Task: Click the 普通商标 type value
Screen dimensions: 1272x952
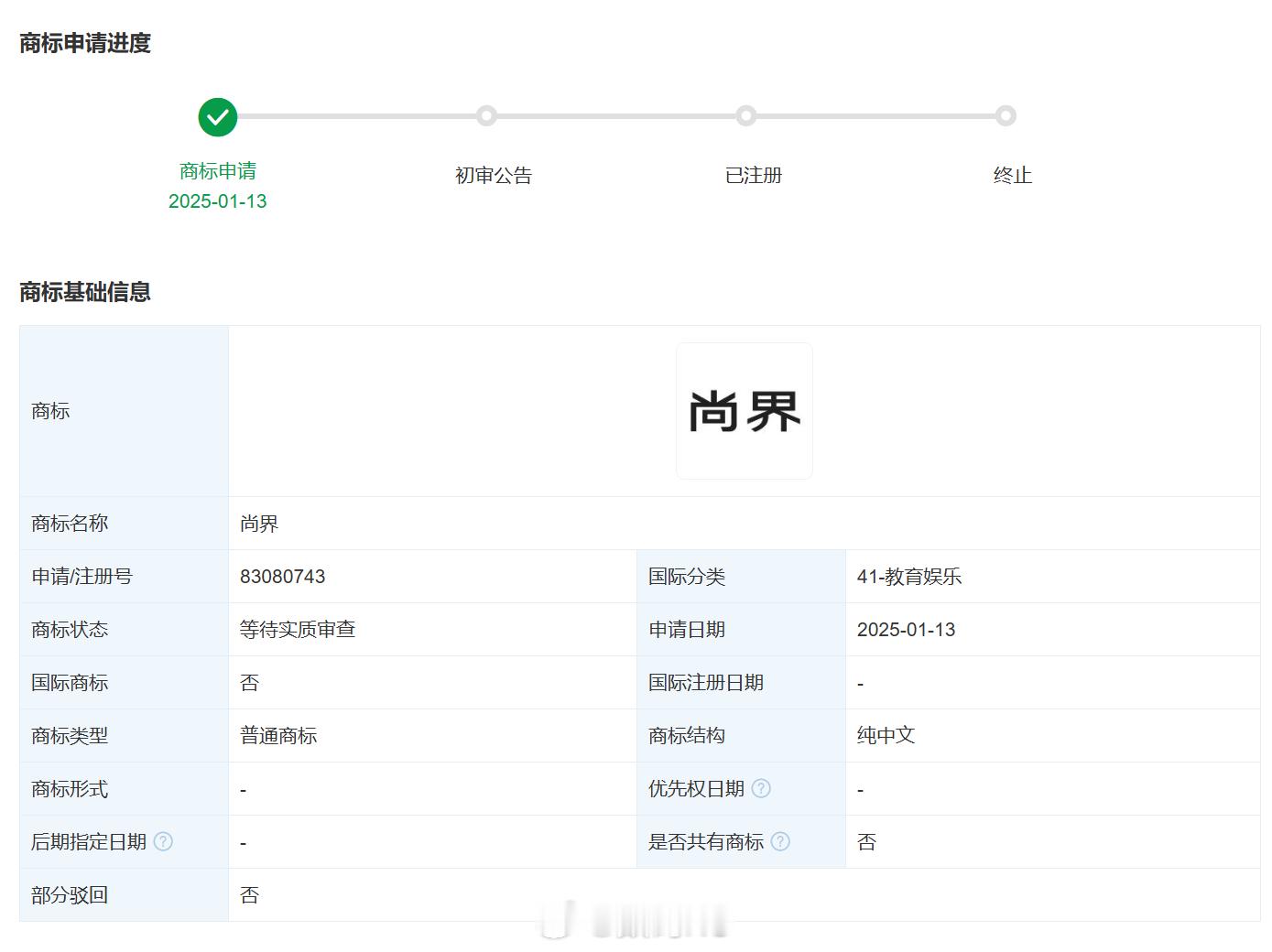Action: coord(278,736)
